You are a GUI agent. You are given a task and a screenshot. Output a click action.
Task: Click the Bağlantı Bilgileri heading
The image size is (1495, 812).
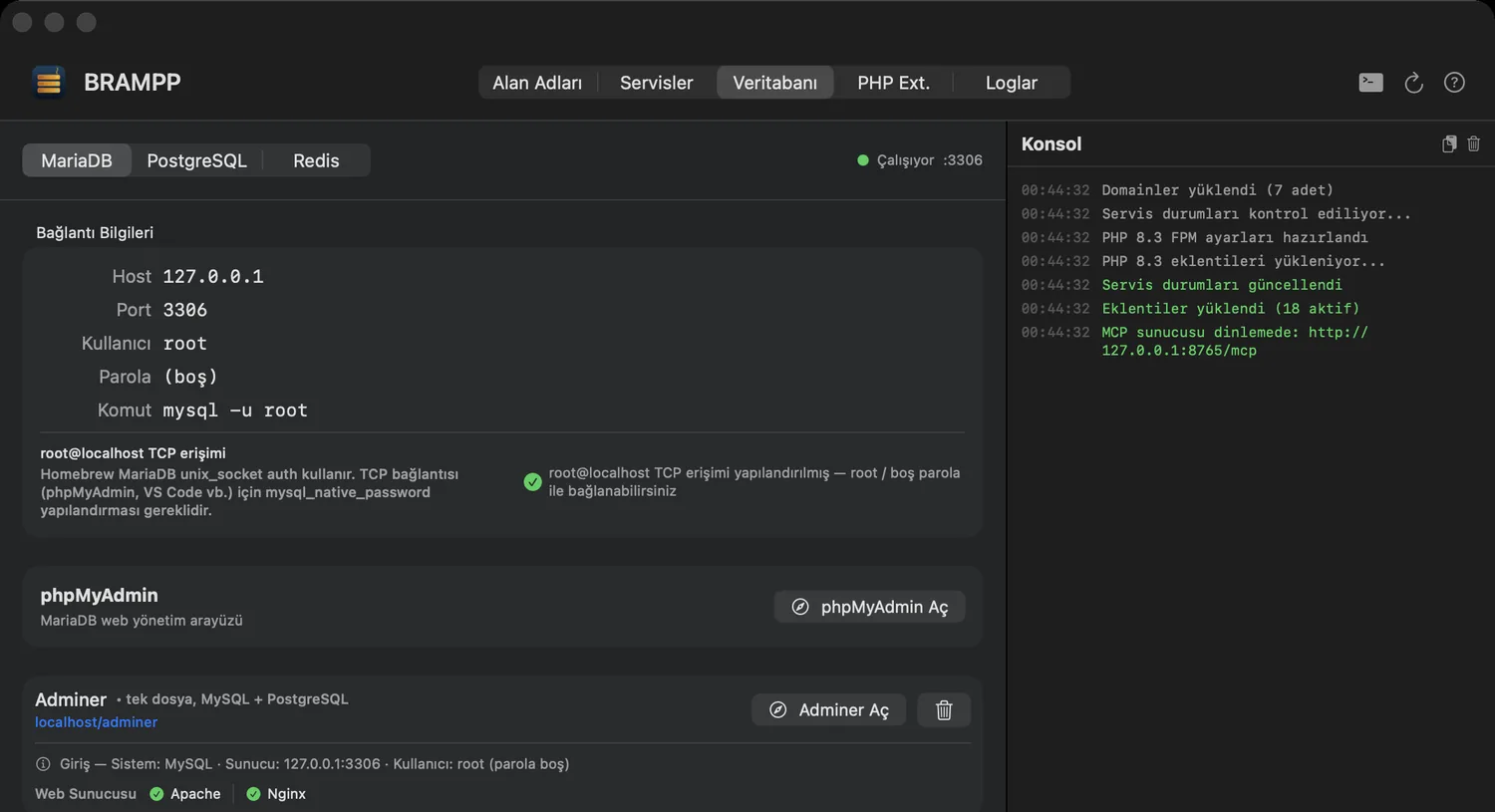pyautogui.click(x=95, y=232)
